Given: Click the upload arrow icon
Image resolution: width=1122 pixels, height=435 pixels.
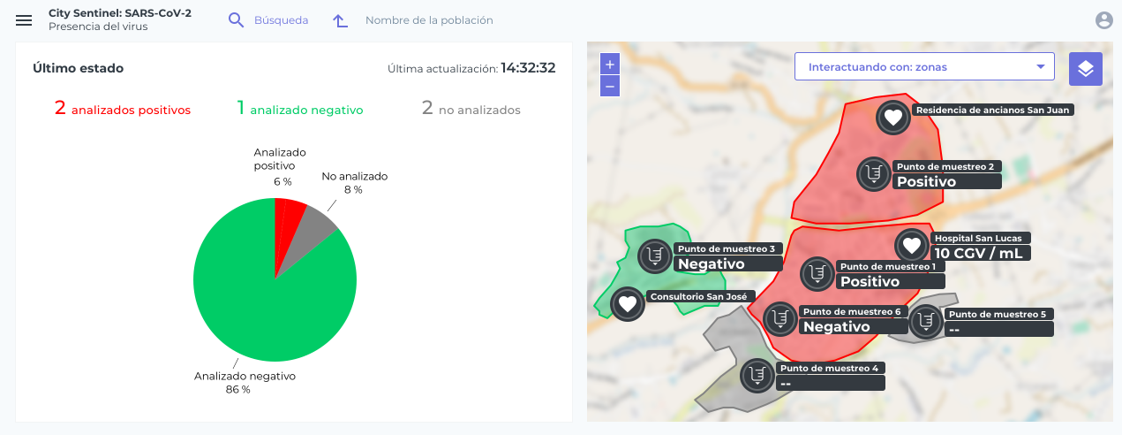Looking at the screenshot, I should [x=341, y=20].
